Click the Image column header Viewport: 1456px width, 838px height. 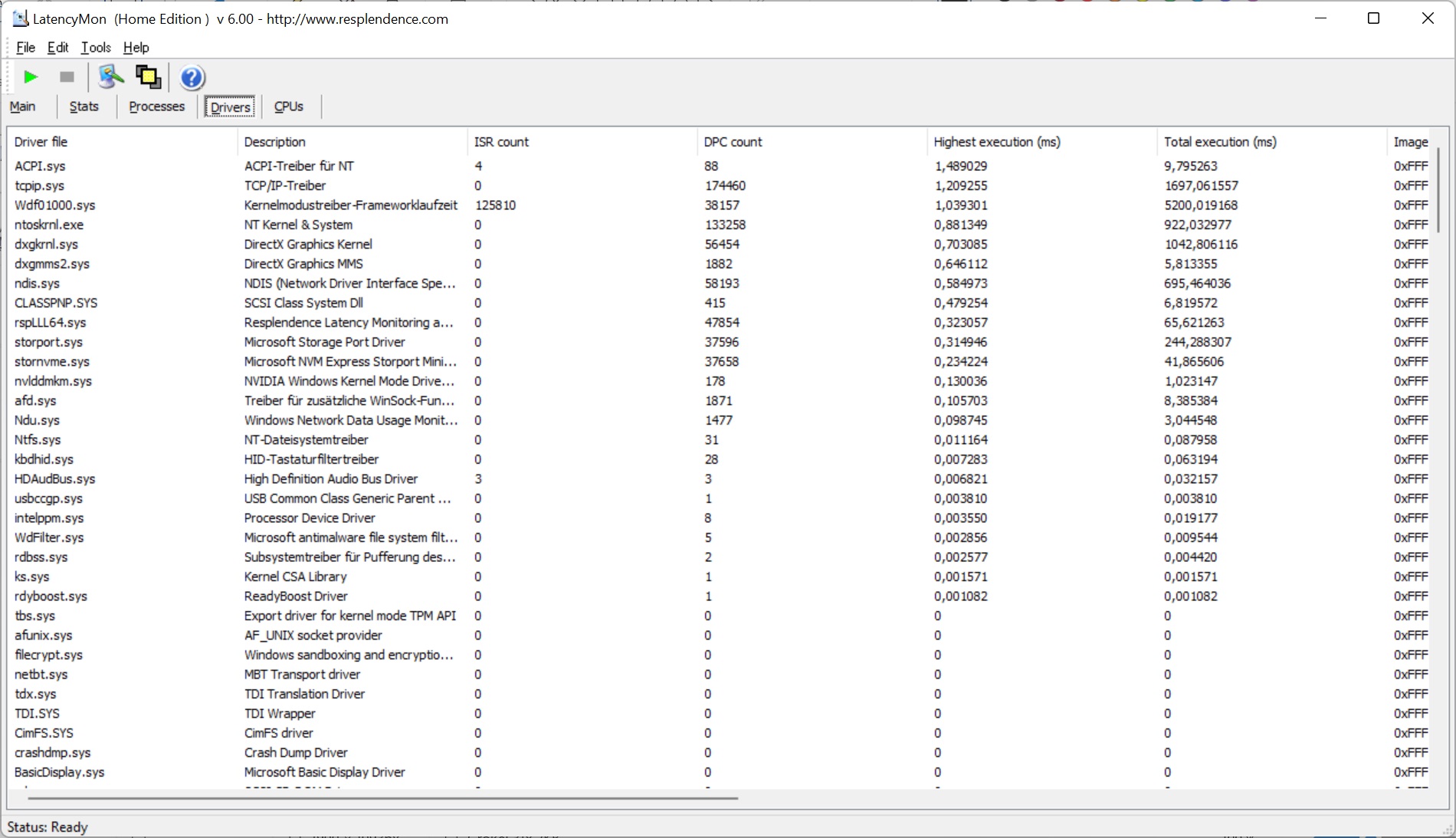1410,142
